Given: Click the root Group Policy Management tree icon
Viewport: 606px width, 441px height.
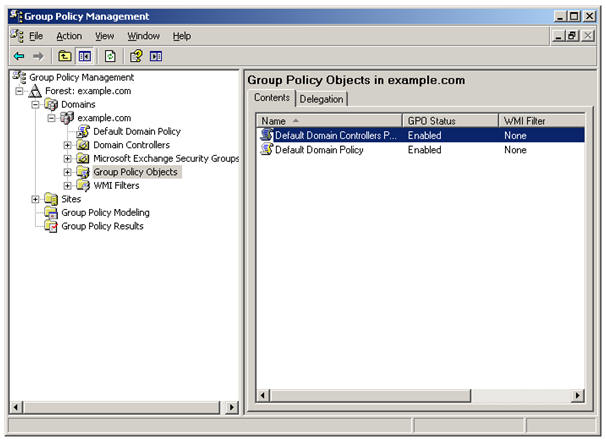Looking at the screenshot, I should [x=19, y=77].
